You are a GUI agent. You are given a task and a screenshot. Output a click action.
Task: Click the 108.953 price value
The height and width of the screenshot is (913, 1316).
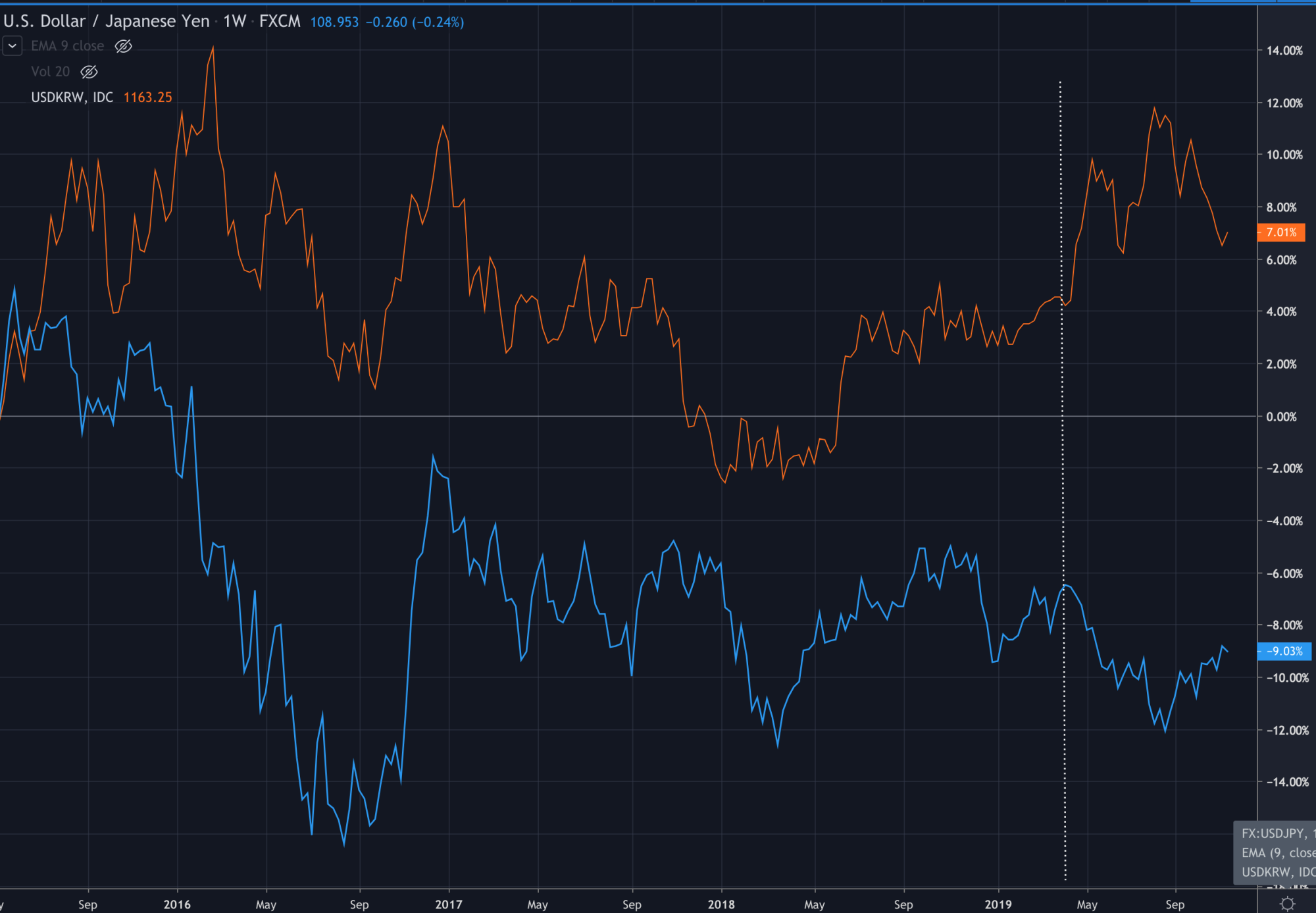point(334,22)
